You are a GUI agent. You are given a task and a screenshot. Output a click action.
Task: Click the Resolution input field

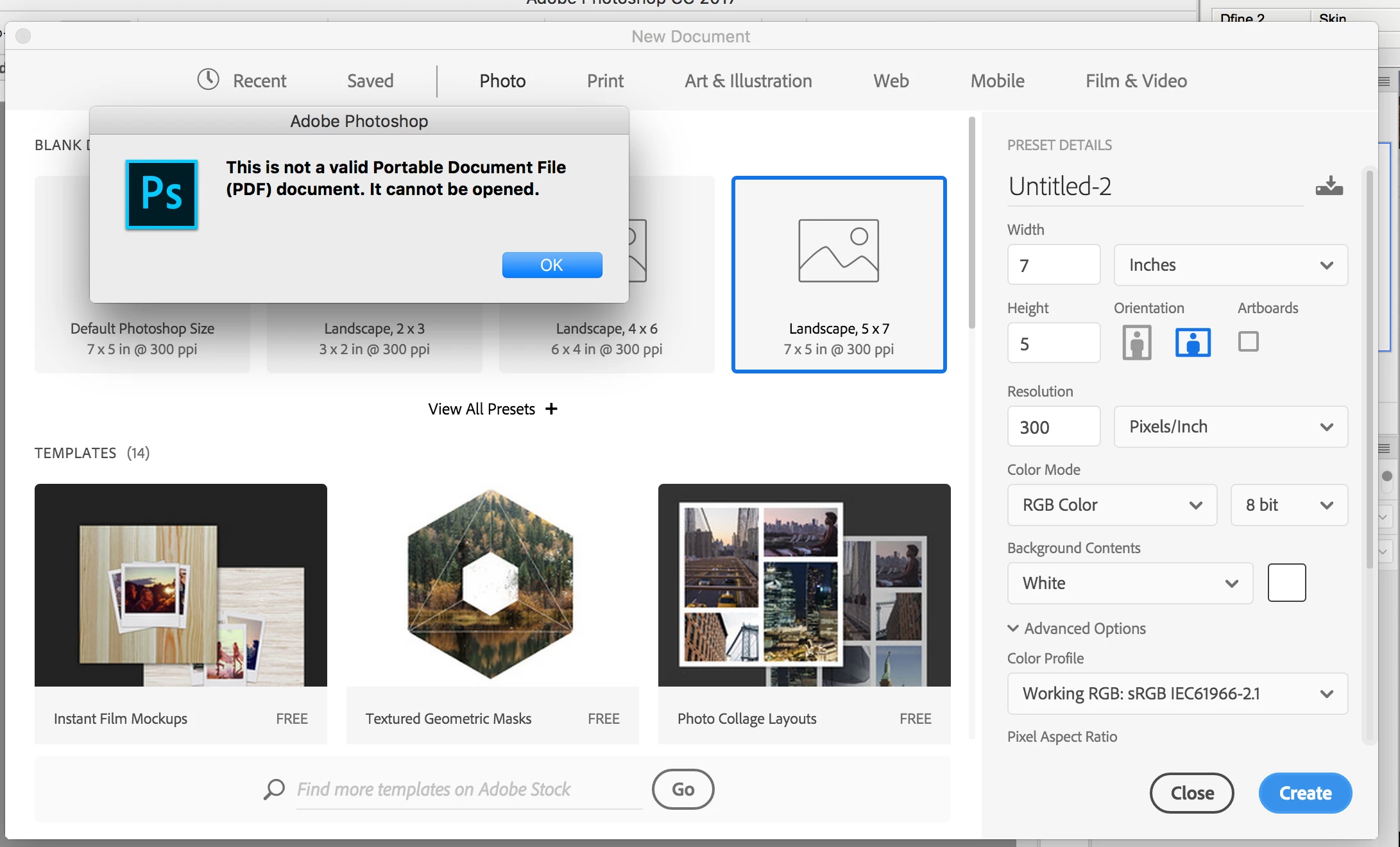(x=1053, y=427)
